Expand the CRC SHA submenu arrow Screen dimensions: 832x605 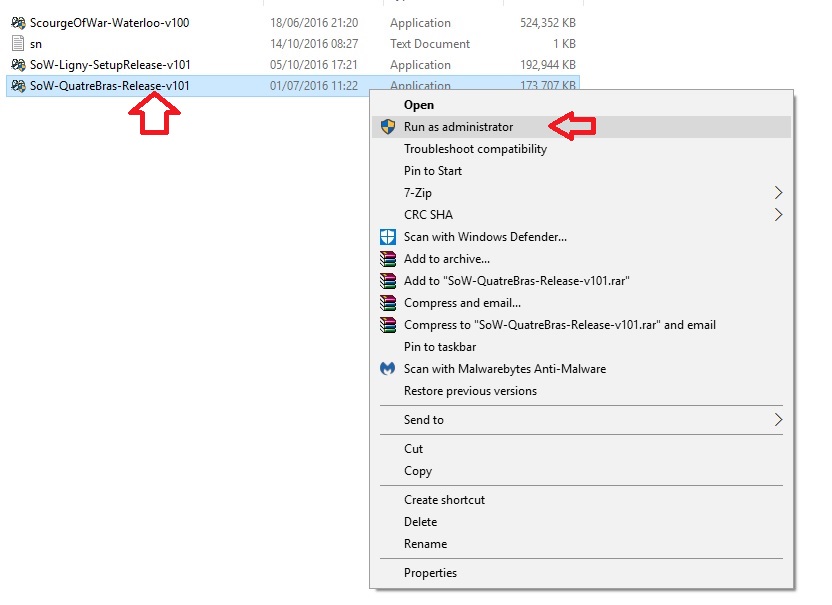tap(778, 214)
